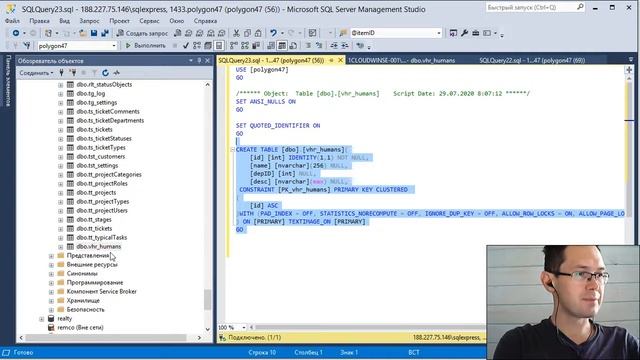
Task: Toggle Include Client Statistics icon
Action: tap(256, 46)
